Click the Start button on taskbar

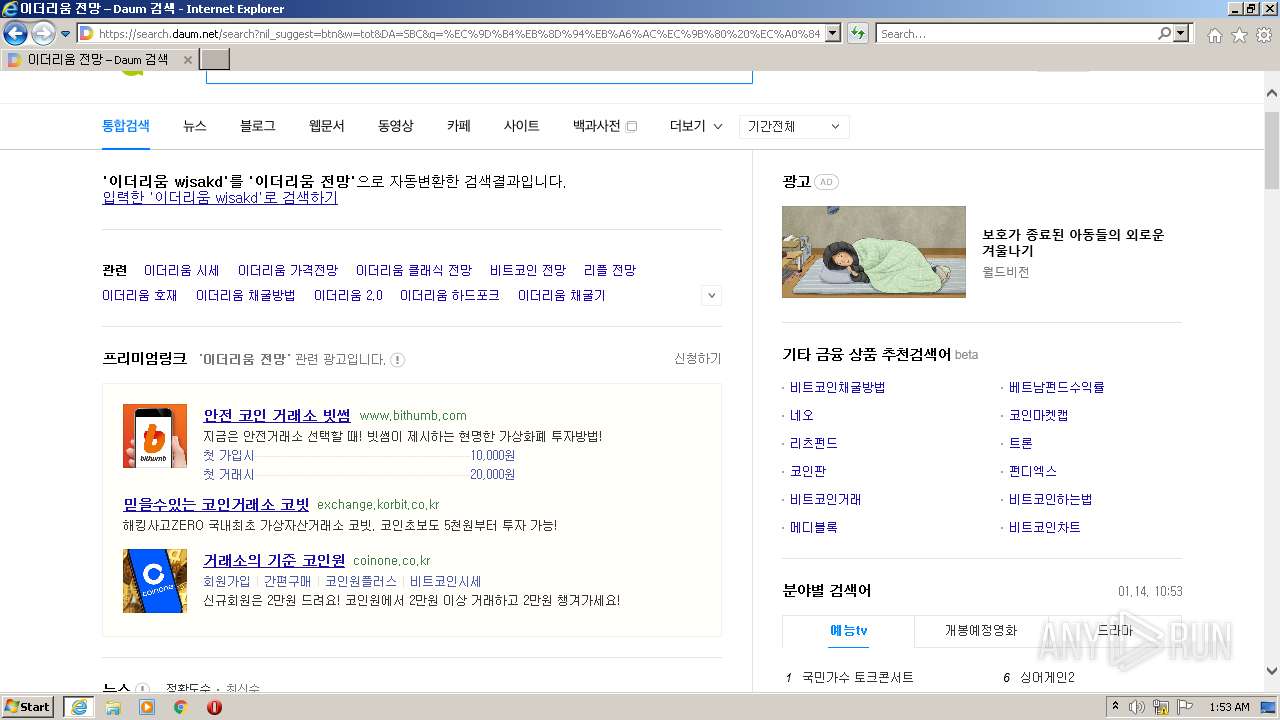(28, 706)
